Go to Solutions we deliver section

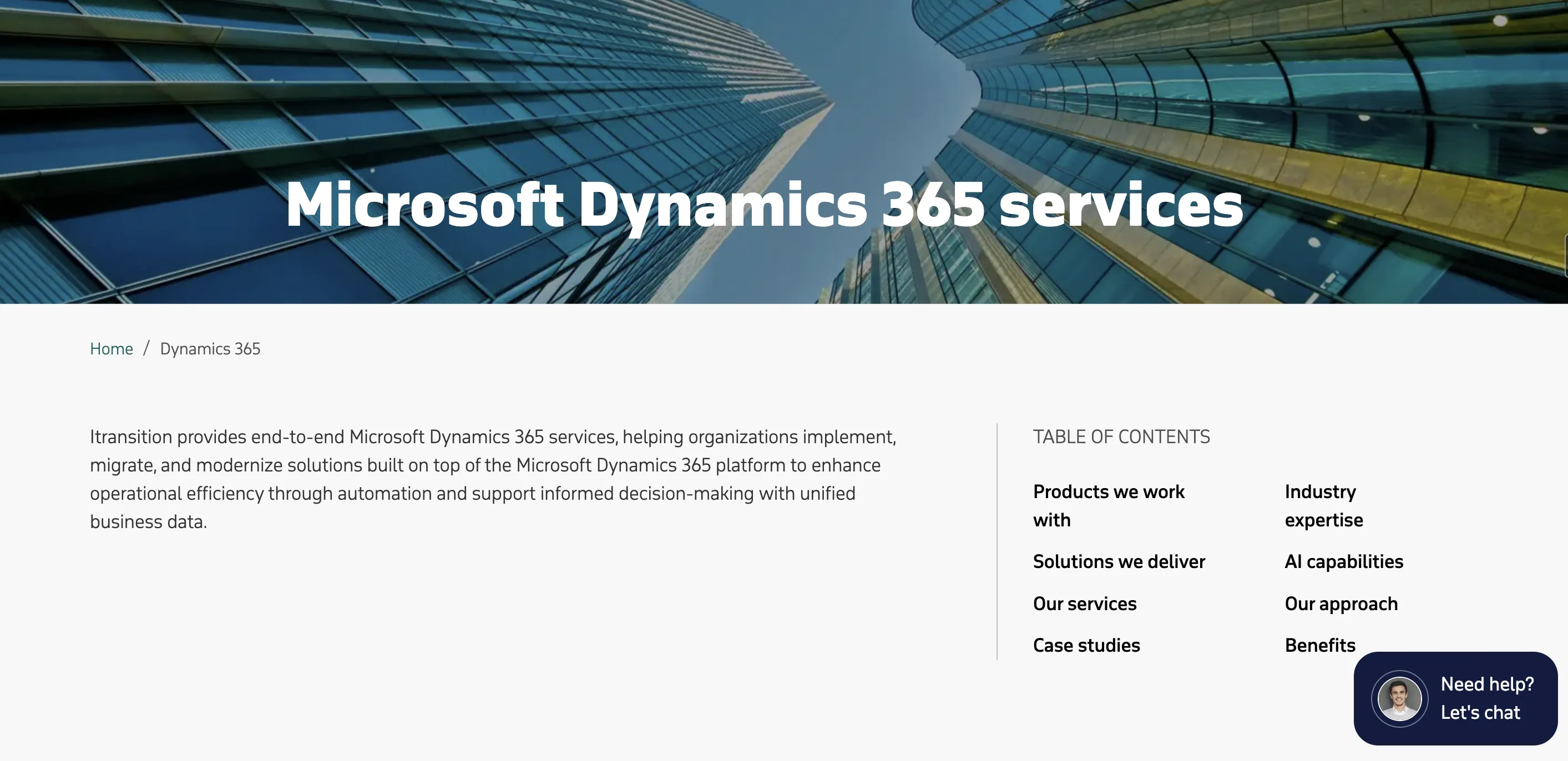tap(1119, 561)
